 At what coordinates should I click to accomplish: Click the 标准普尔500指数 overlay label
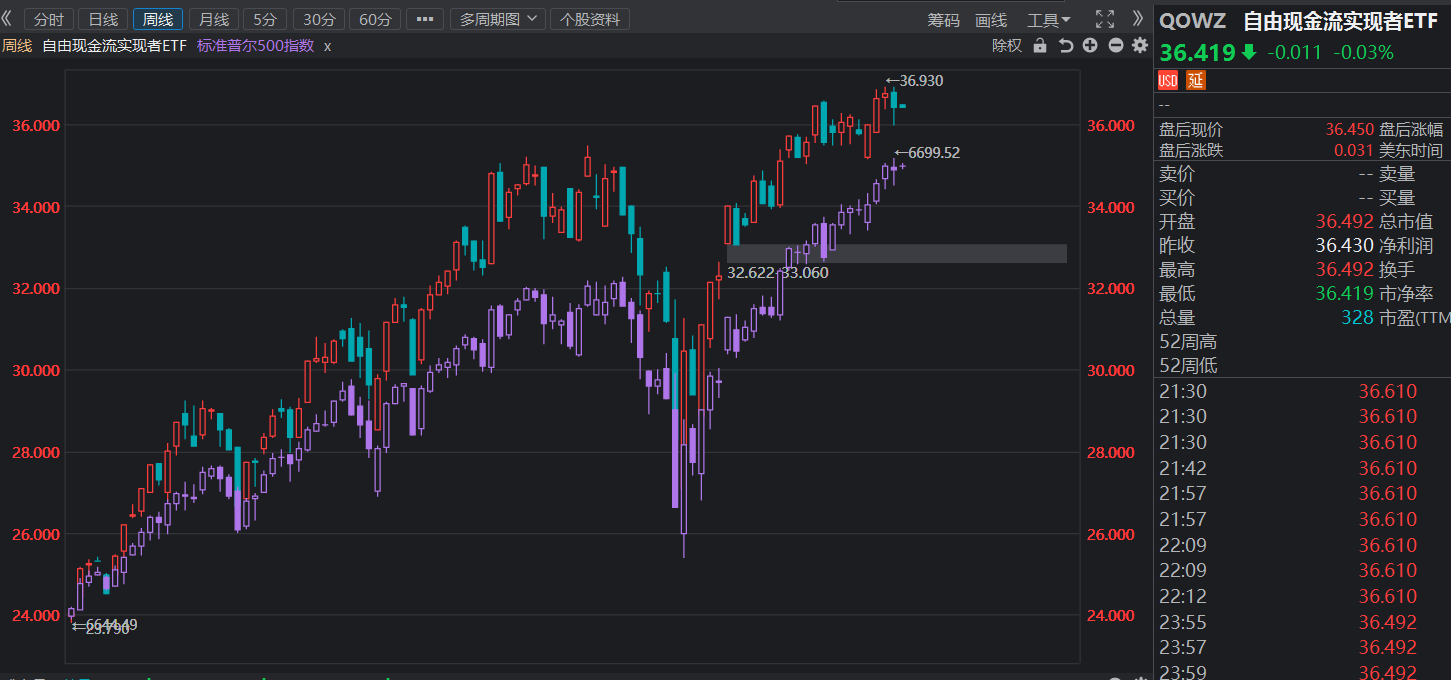point(256,45)
